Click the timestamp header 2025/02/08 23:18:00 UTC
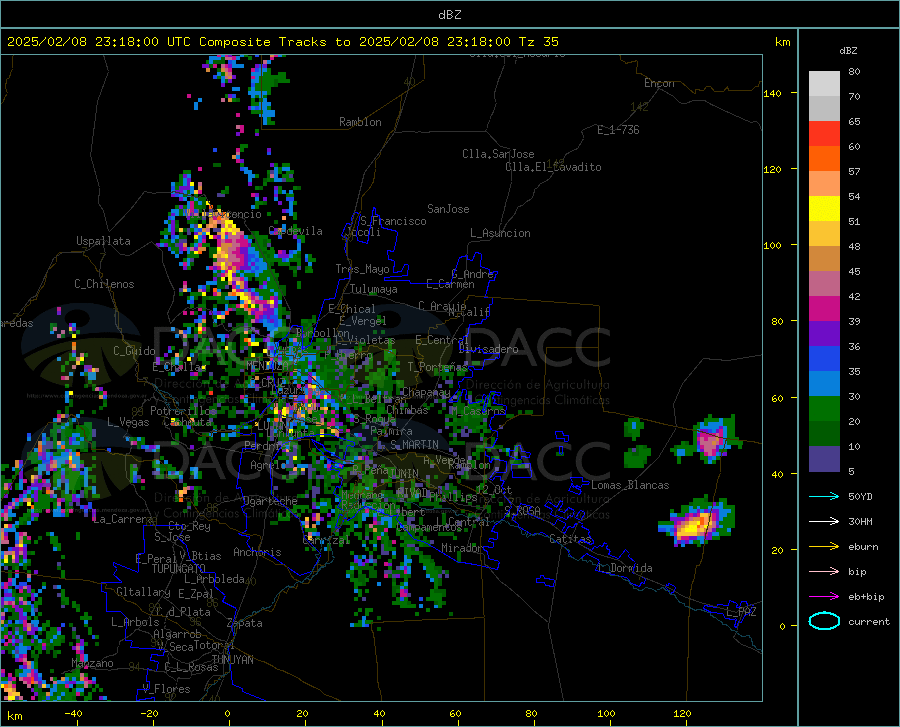 (x=98, y=42)
